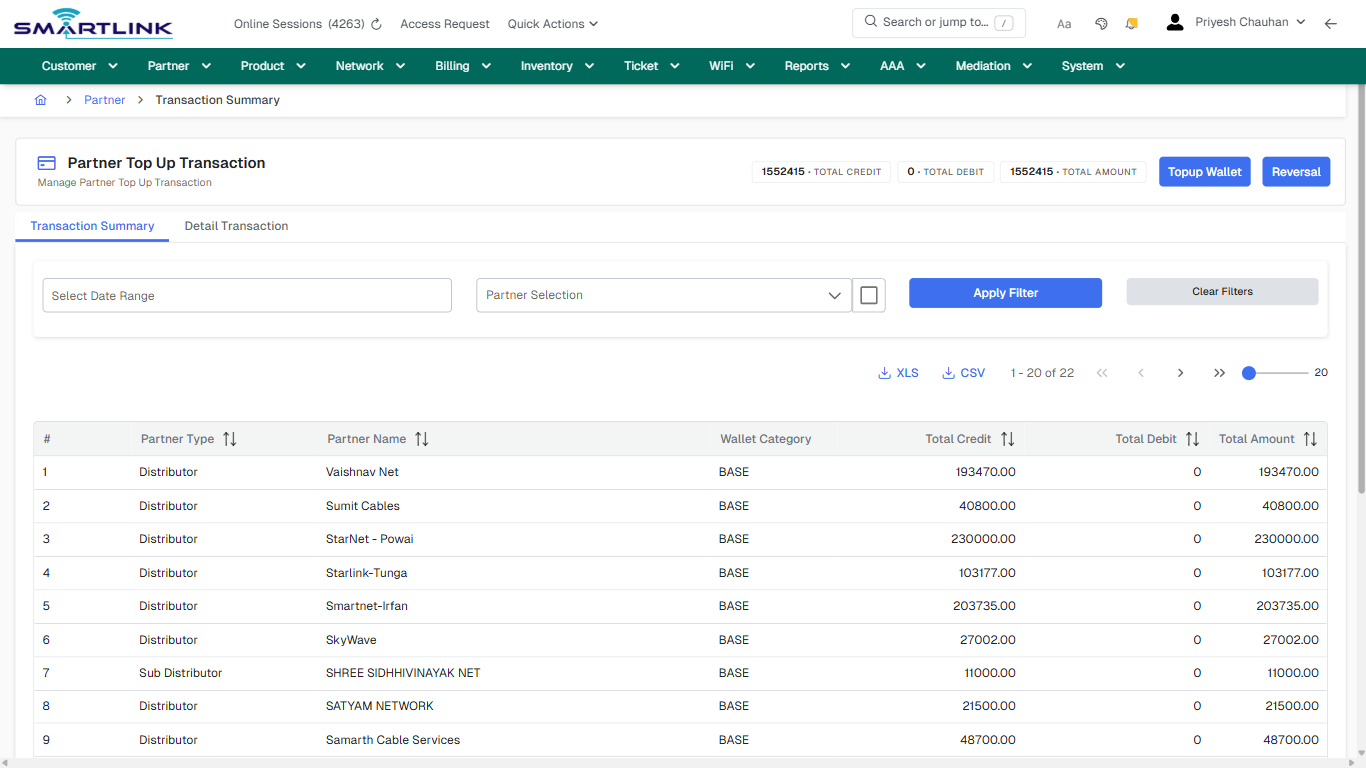Expand the Partner Selection dropdown
This screenshot has height=768, width=1366.
[x=834, y=295]
